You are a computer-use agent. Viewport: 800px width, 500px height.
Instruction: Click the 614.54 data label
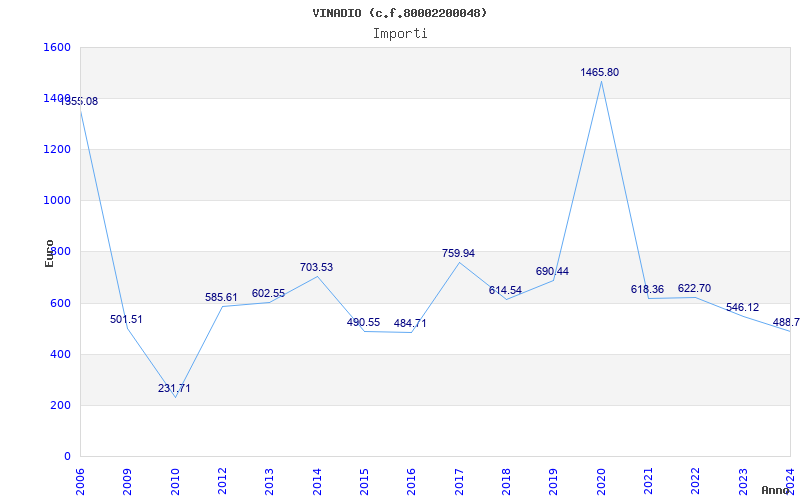tap(505, 290)
